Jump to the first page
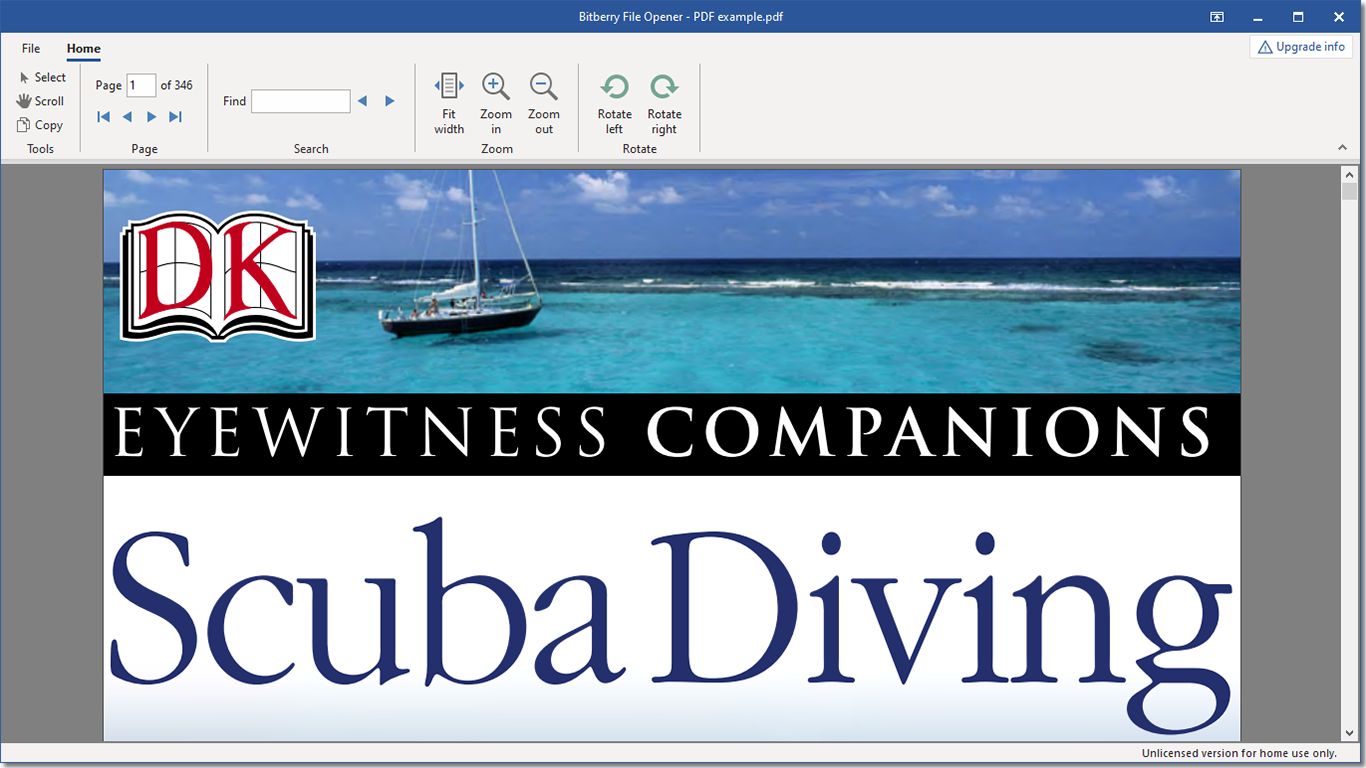 coord(103,117)
